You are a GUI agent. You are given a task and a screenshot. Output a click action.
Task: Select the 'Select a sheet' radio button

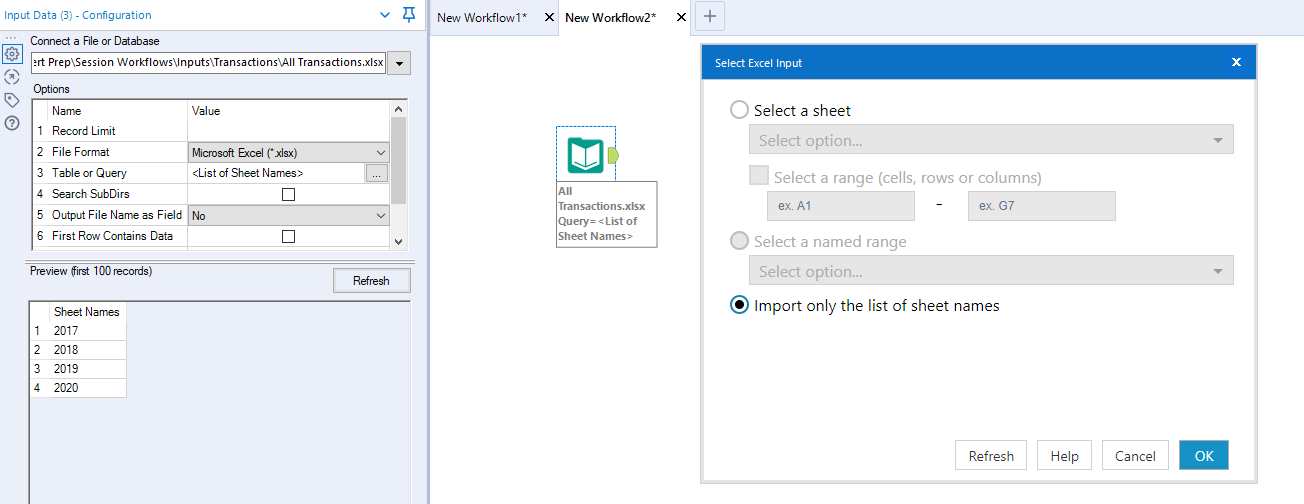point(740,110)
